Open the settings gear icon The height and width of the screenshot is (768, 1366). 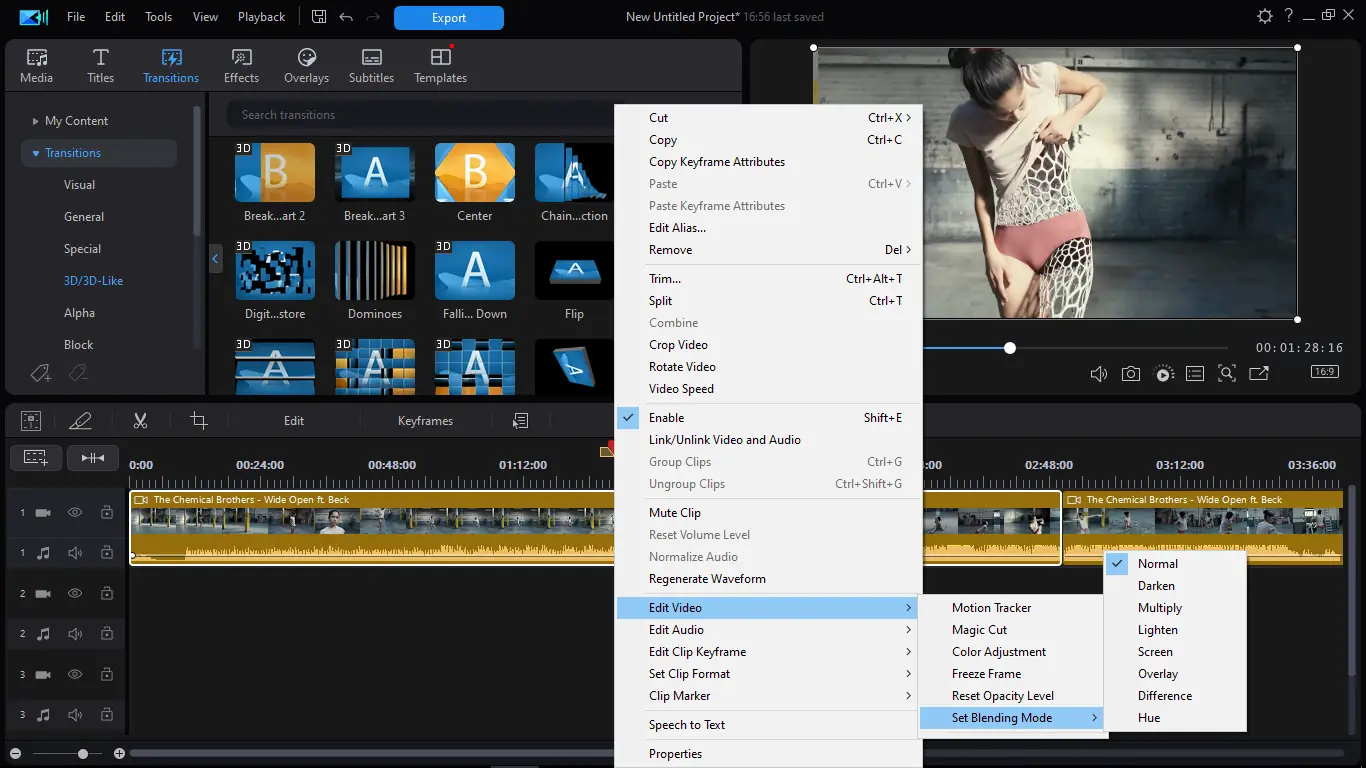[1265, 17]
